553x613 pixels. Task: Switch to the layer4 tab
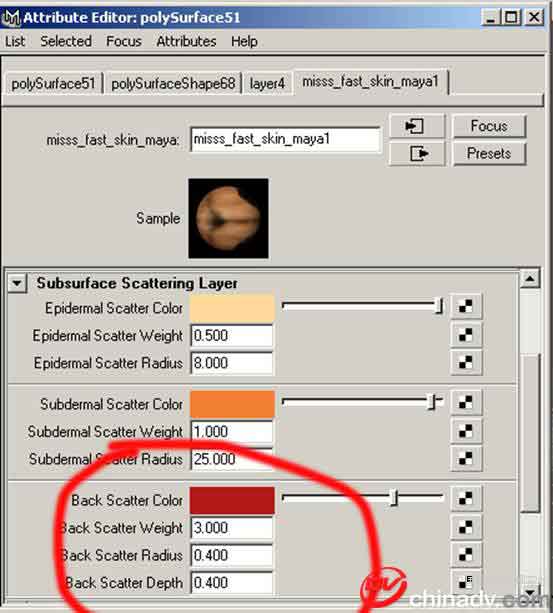coord(267,83)
